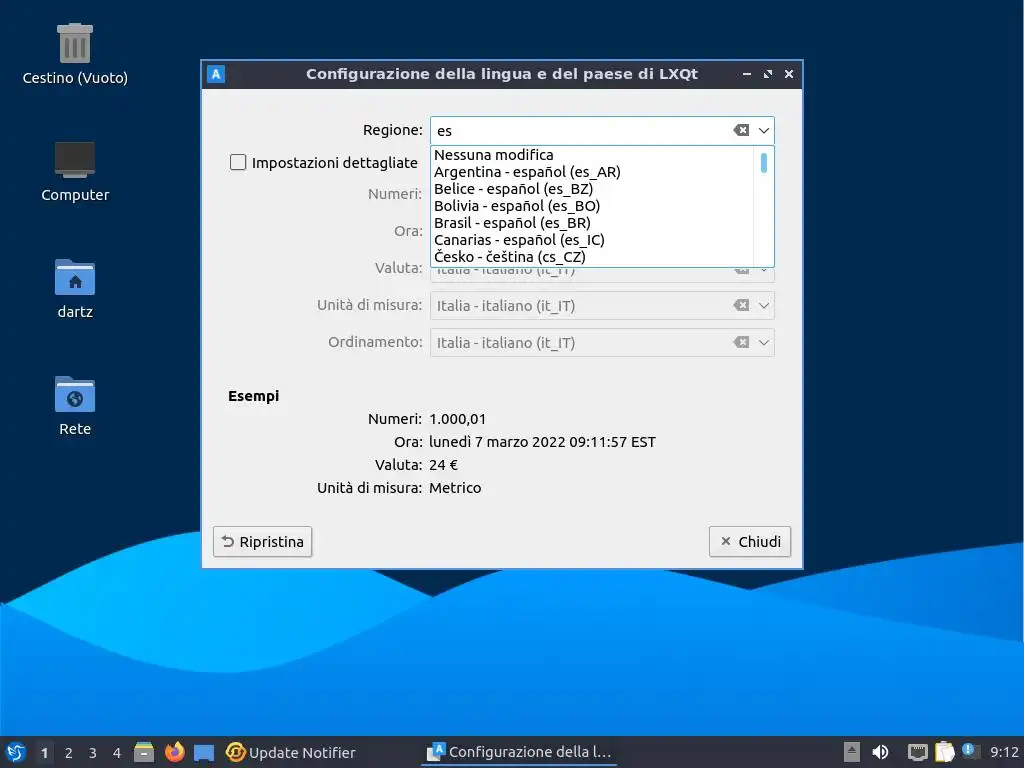The height and width of the screenshot is (768, 1024).
Task: Launch Firefox from the taskbar
Action: click(174, 752)
